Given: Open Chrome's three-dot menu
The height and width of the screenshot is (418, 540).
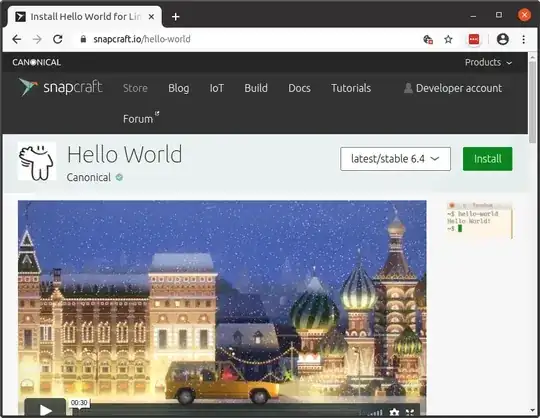Looking at the screenshot, I should click(523, 39).
